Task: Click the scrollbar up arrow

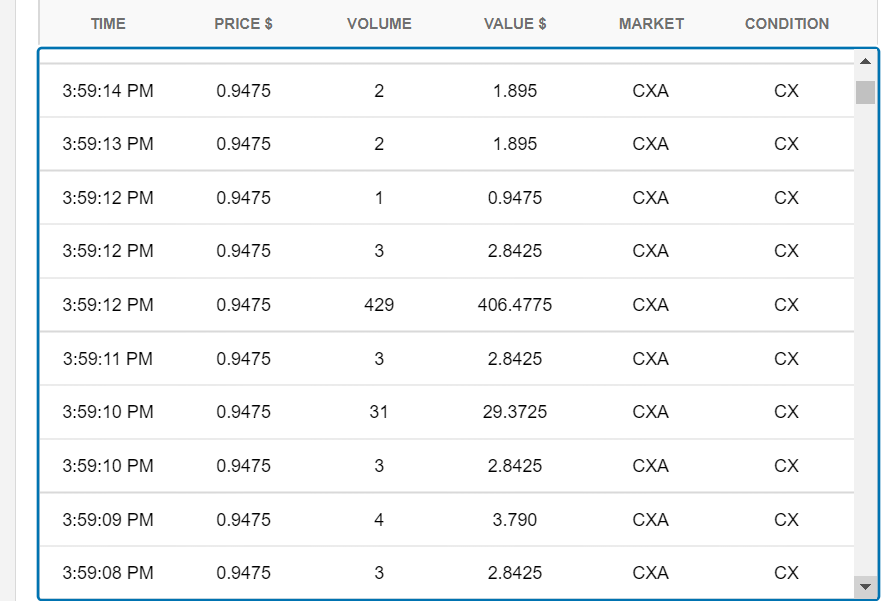Action: pos(865,62)
